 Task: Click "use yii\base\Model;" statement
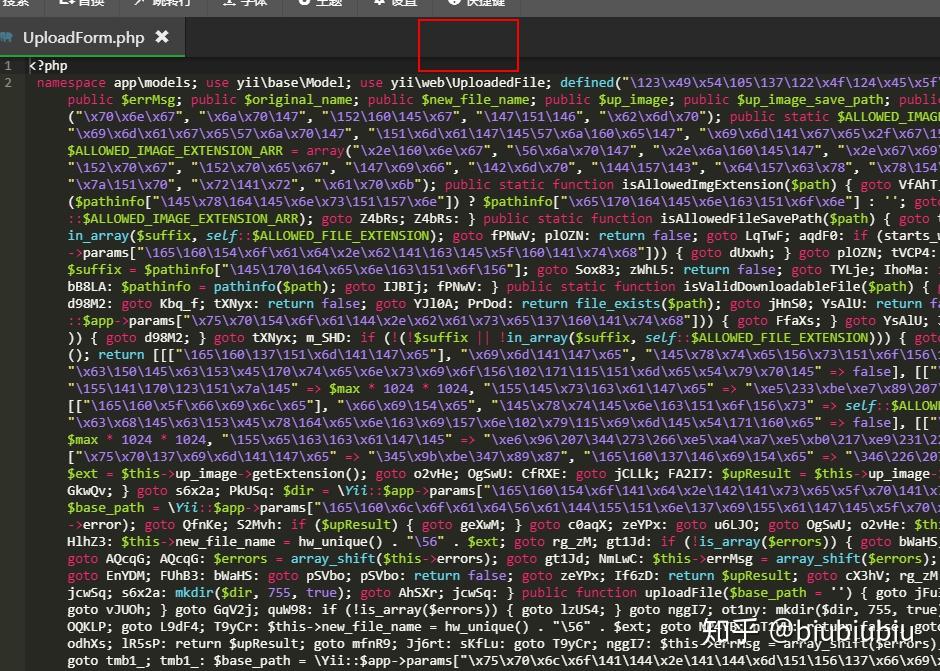pos(279,83)
